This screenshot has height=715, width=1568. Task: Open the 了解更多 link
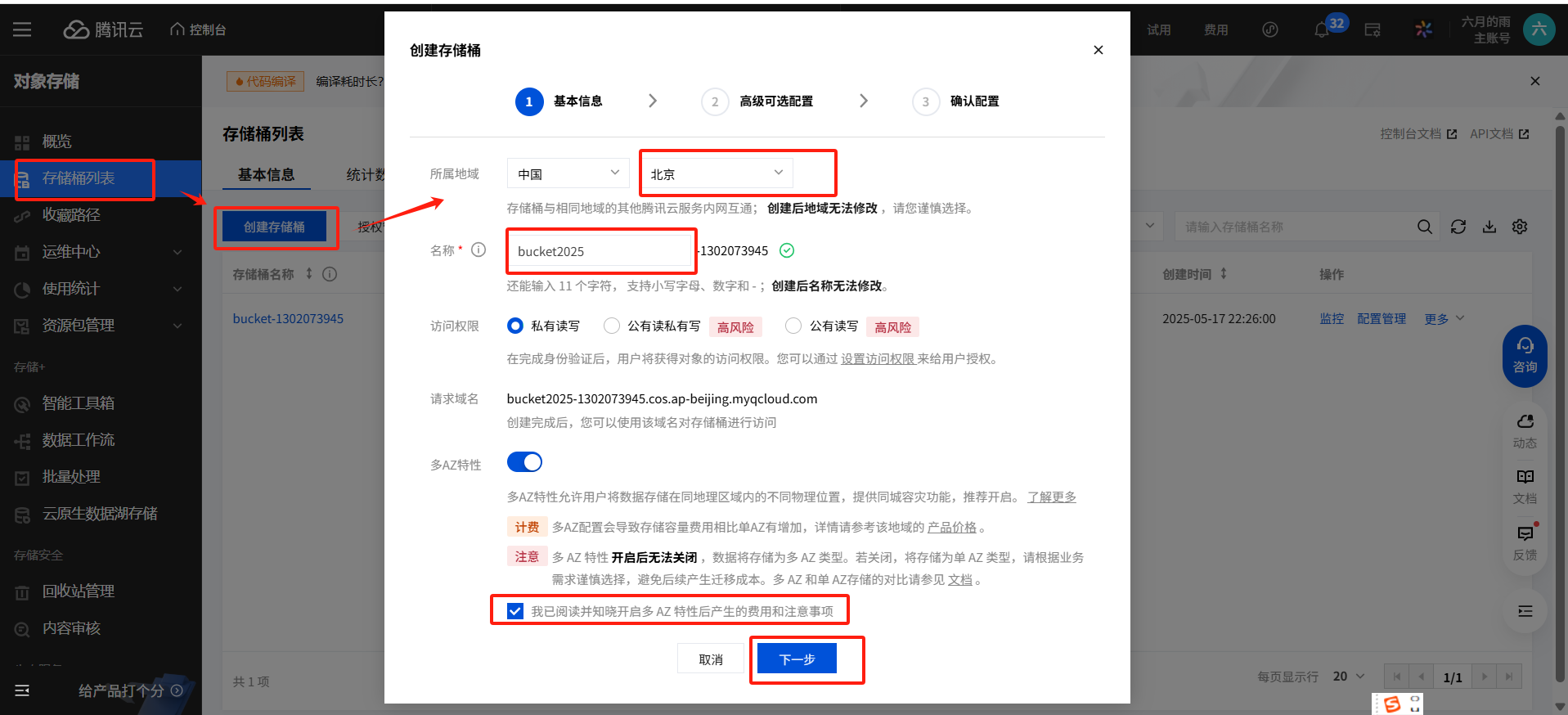(x=1052, y=497)
